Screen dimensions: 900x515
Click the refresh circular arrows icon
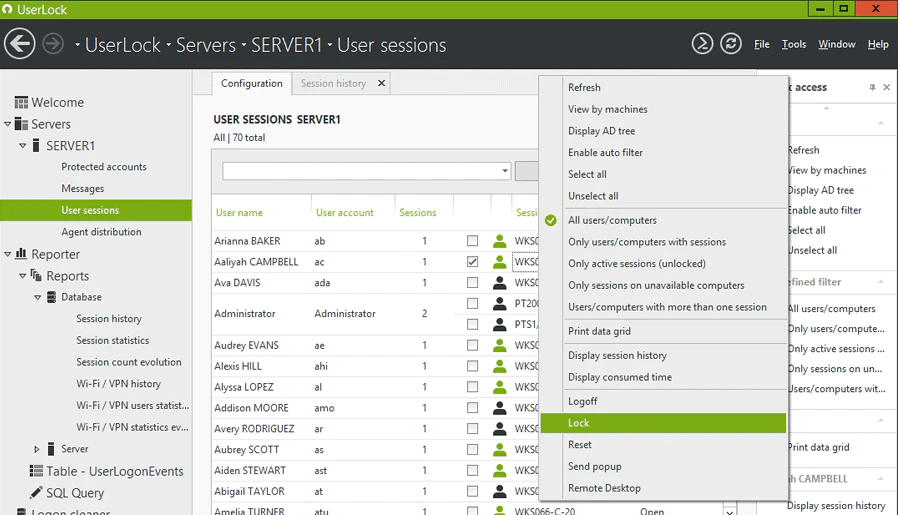731,44
